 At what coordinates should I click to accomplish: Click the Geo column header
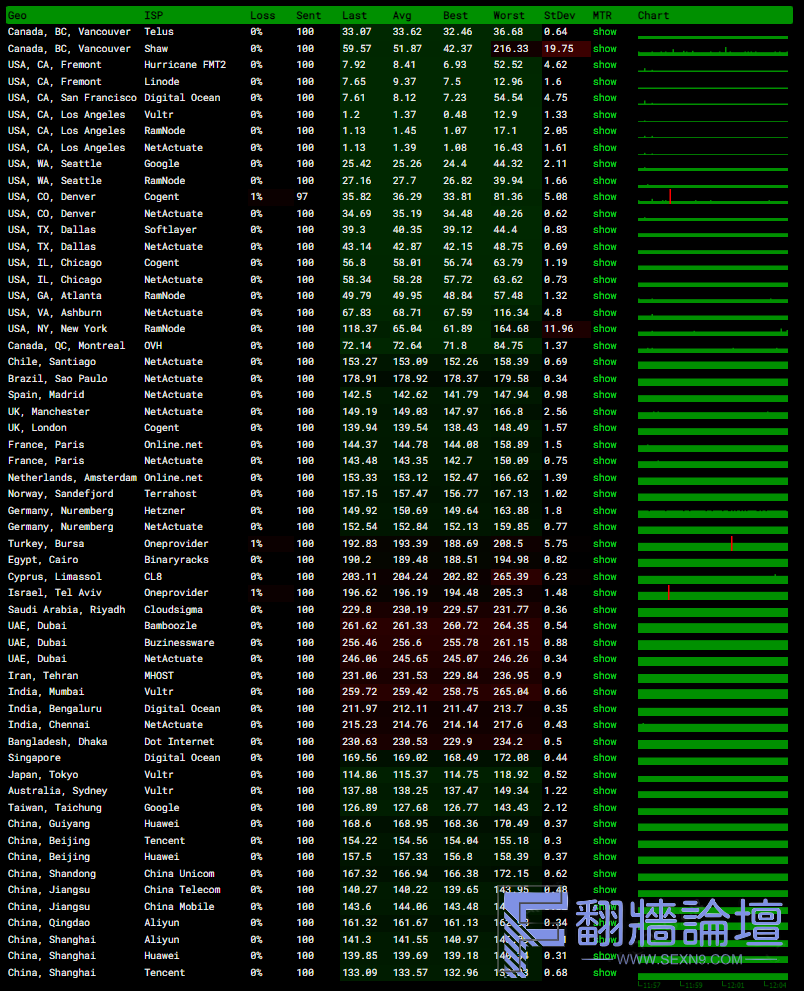(x=17, y=15)
